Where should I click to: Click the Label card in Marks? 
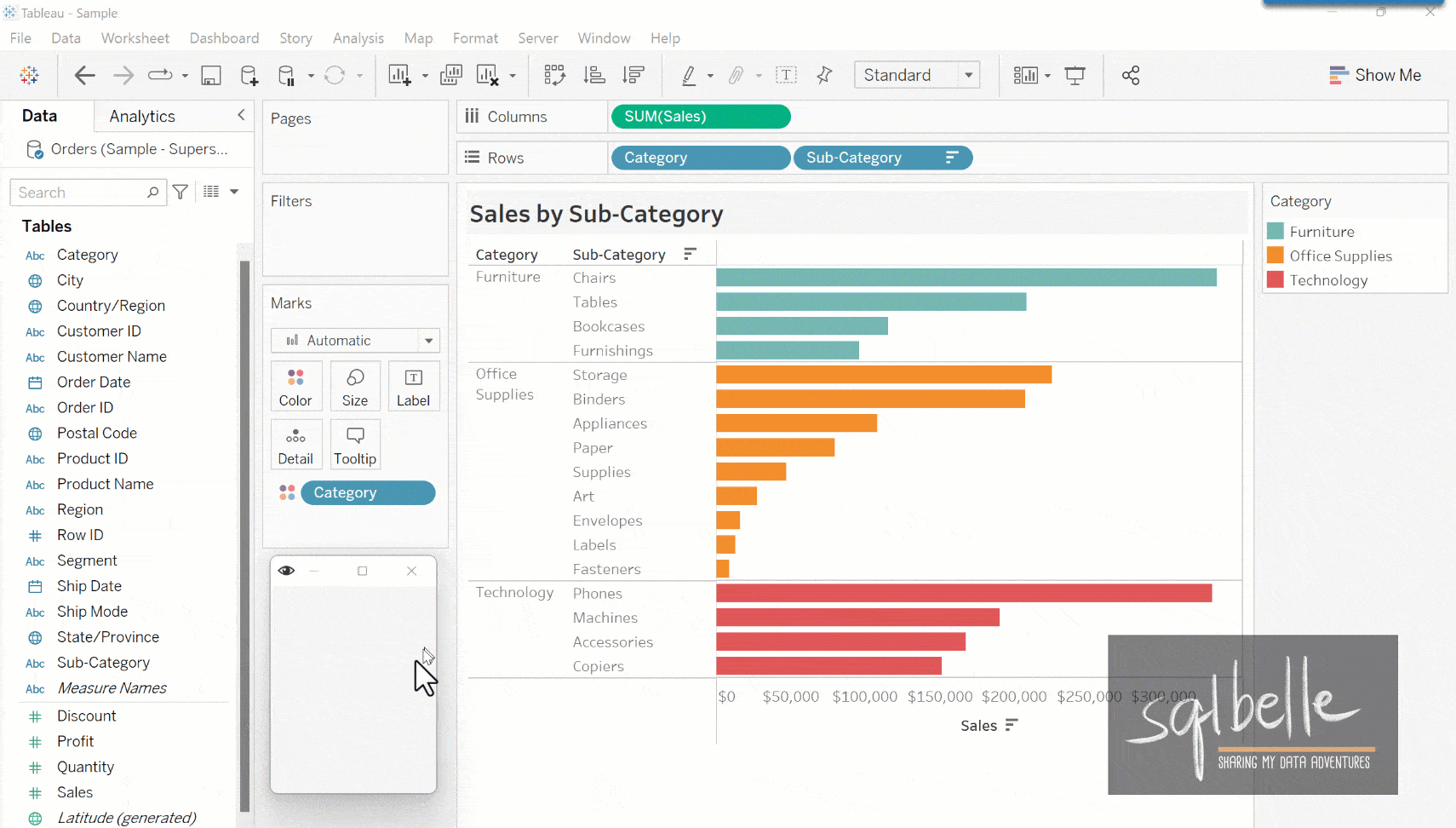point(414,386)
